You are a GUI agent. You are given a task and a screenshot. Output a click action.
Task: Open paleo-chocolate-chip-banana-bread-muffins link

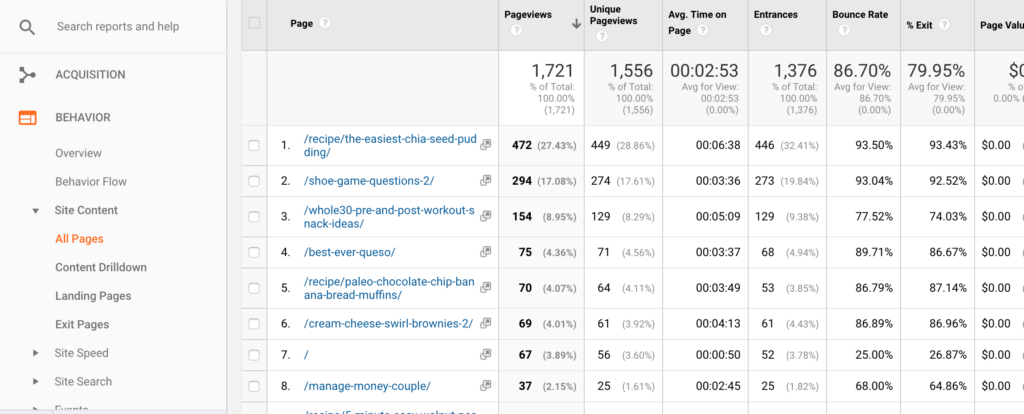click(389, 287)
